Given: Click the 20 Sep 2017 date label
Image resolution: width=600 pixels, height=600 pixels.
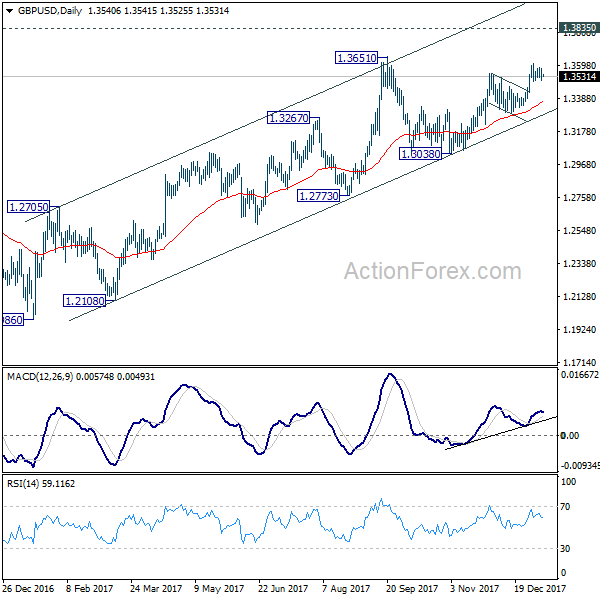Looking at the screenshot, I should pyautogui.click(x=412, y=589).
